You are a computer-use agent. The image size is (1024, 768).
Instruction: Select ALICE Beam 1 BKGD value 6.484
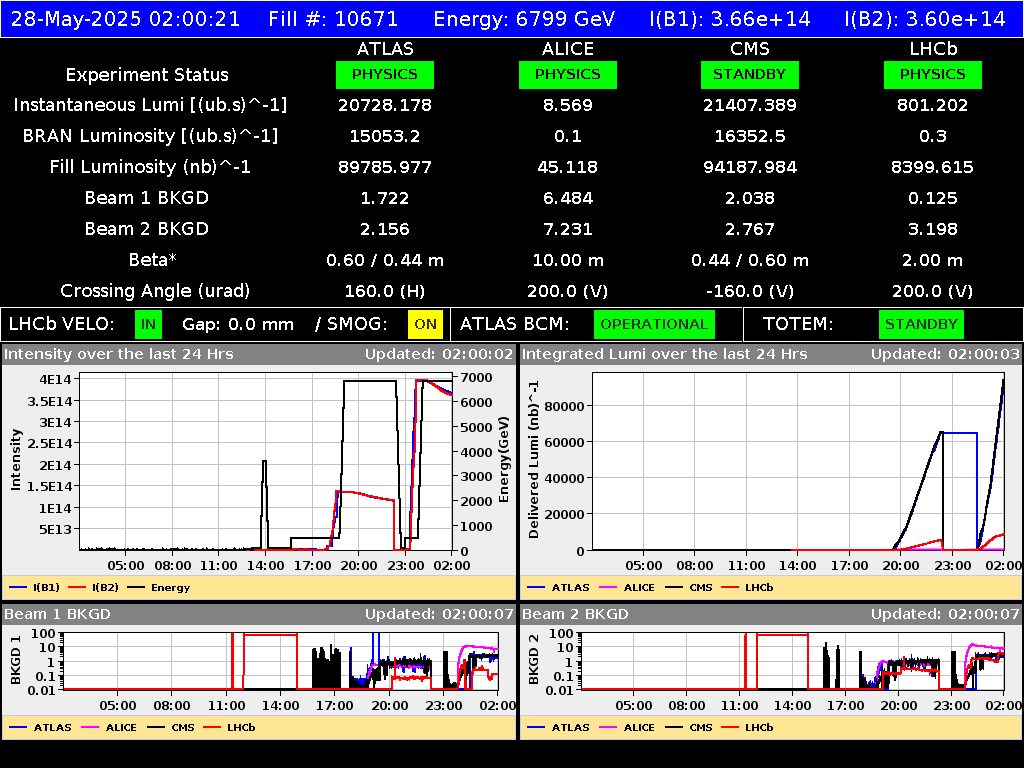click(568, 198)
